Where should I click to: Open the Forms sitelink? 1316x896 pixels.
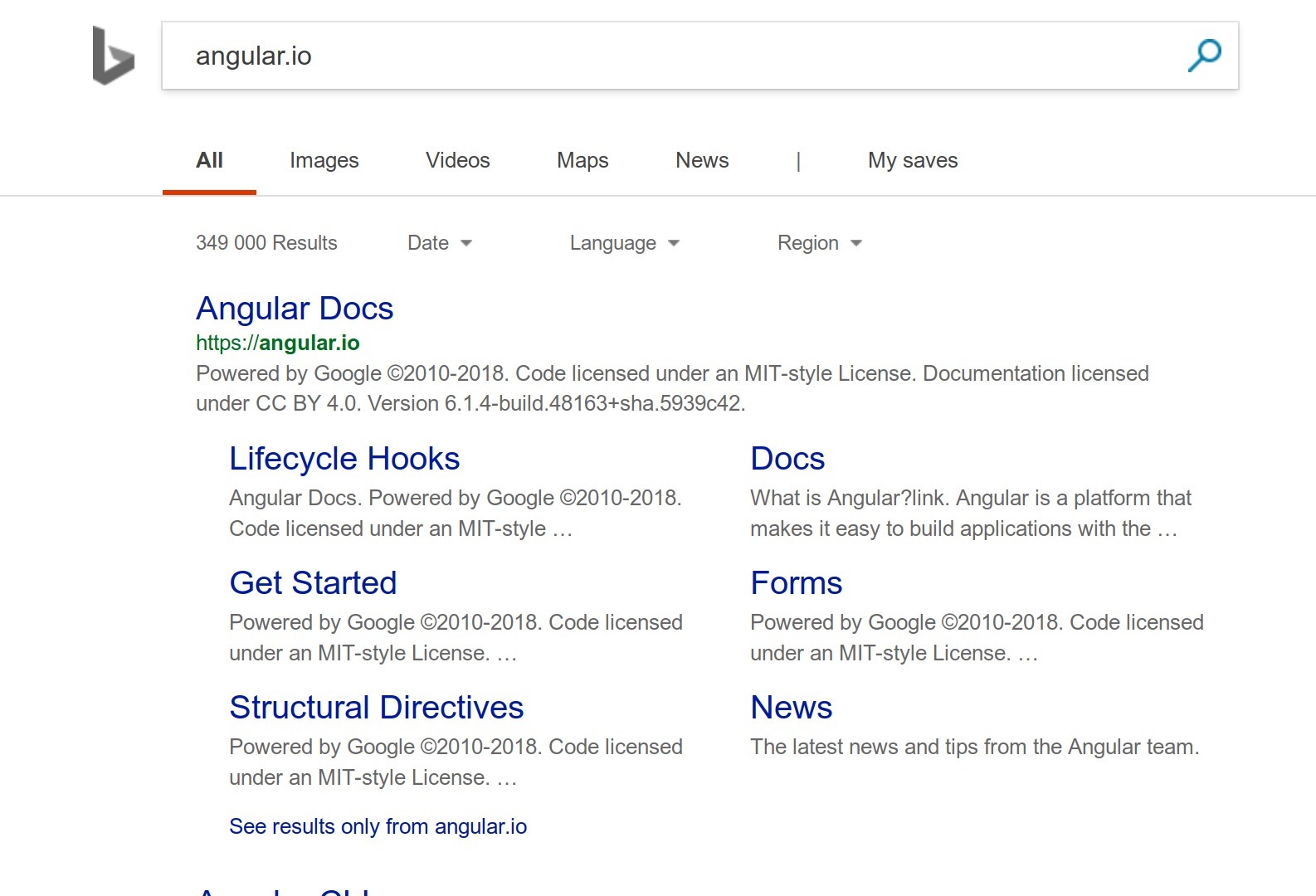pos(796,583)
